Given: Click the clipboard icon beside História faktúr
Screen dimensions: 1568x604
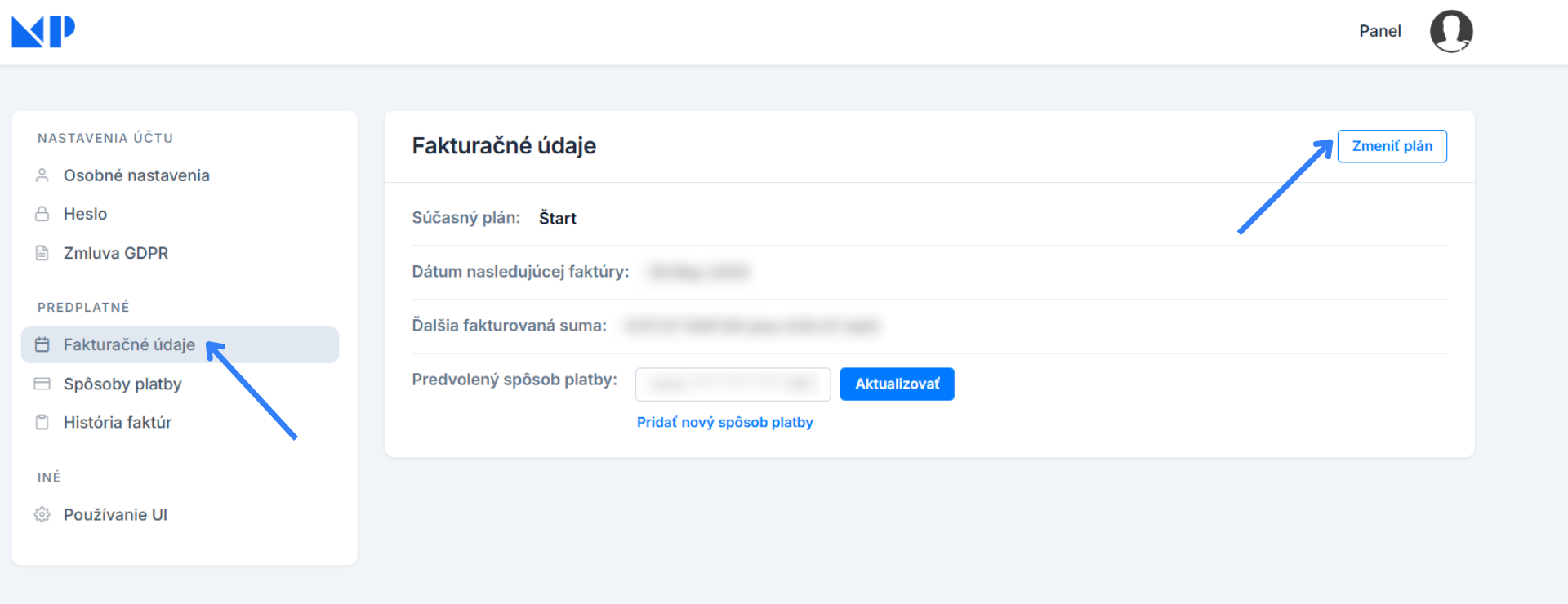Looking at the screenshot, I should 42,422.
